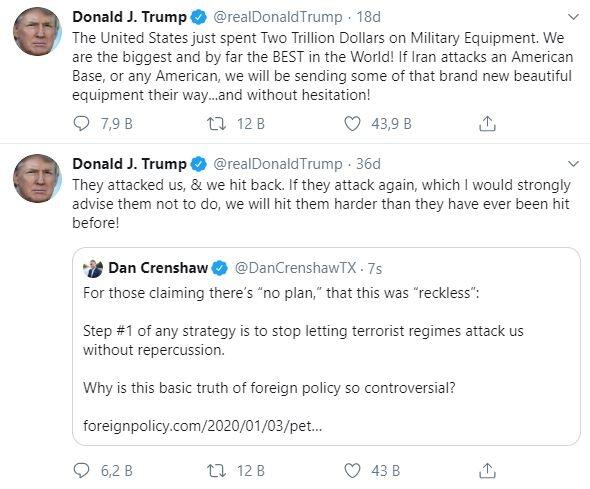Image resolution: width=590 pixels, height=489 pixels.
Task: Open Trump's profile picture on first tweet
Action: tap(37, 32)
